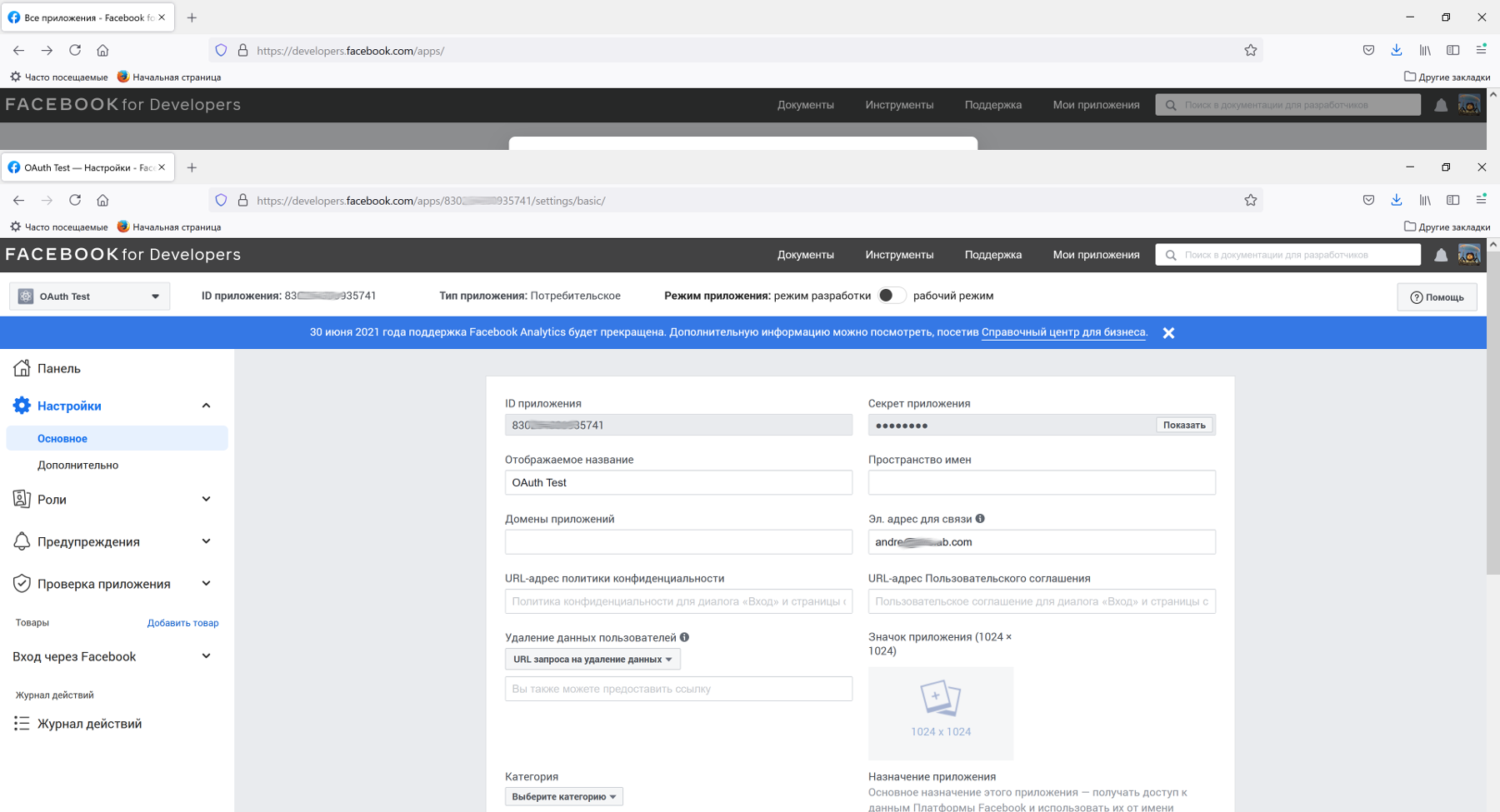
Task: Click the Настройки gear icon in sidebar
Action: (x=22, y=406)
